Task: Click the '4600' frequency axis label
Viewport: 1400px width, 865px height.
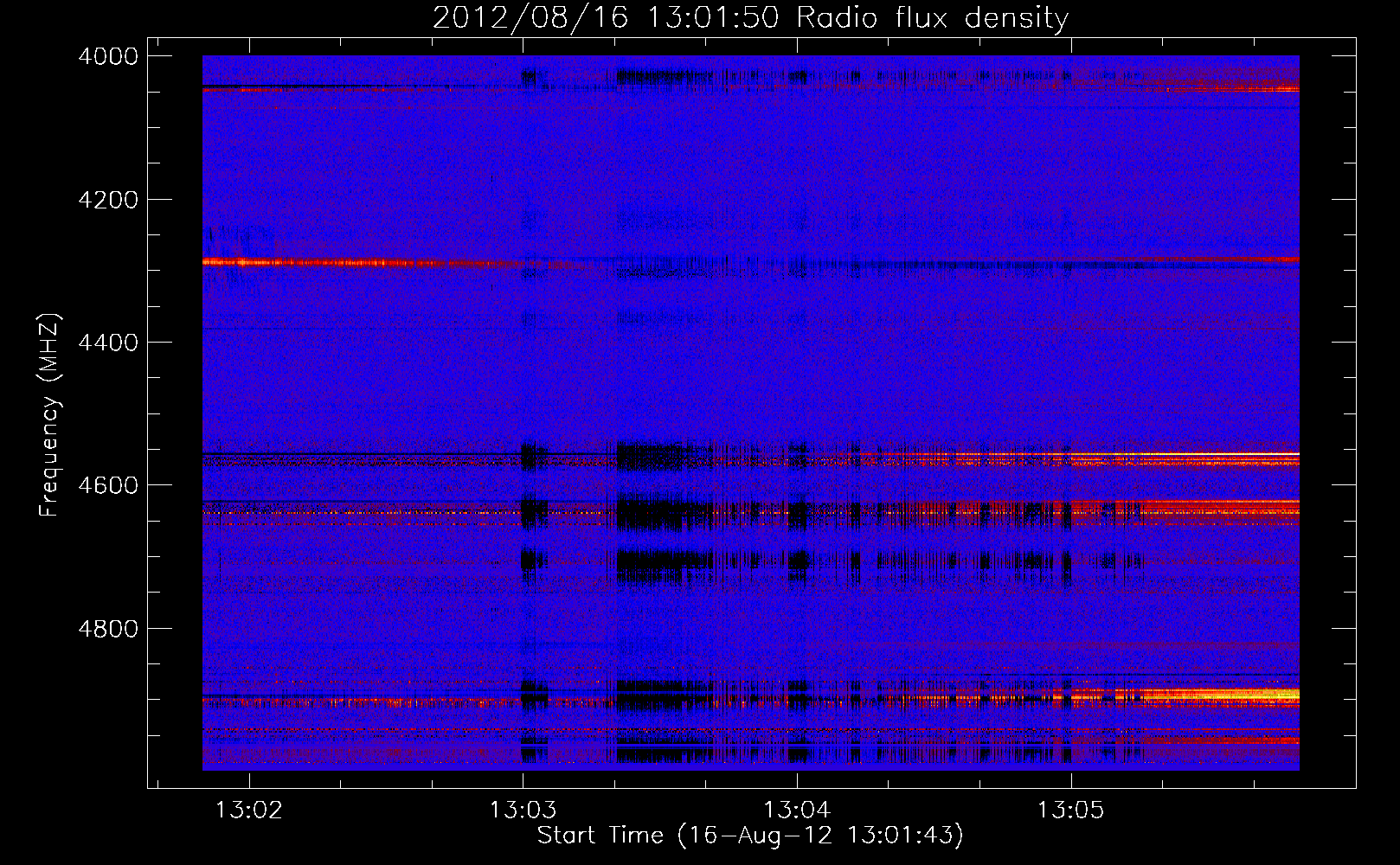Action: 108,485
